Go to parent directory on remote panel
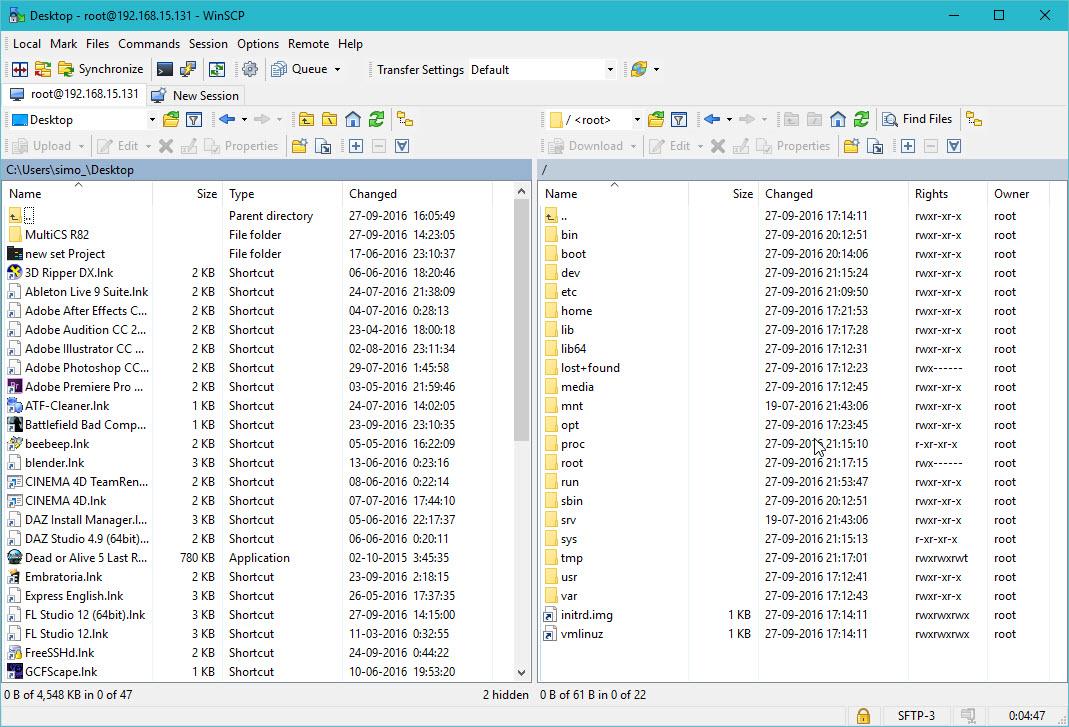Viewport: 1069px width, 727px height. coord(790,118)
